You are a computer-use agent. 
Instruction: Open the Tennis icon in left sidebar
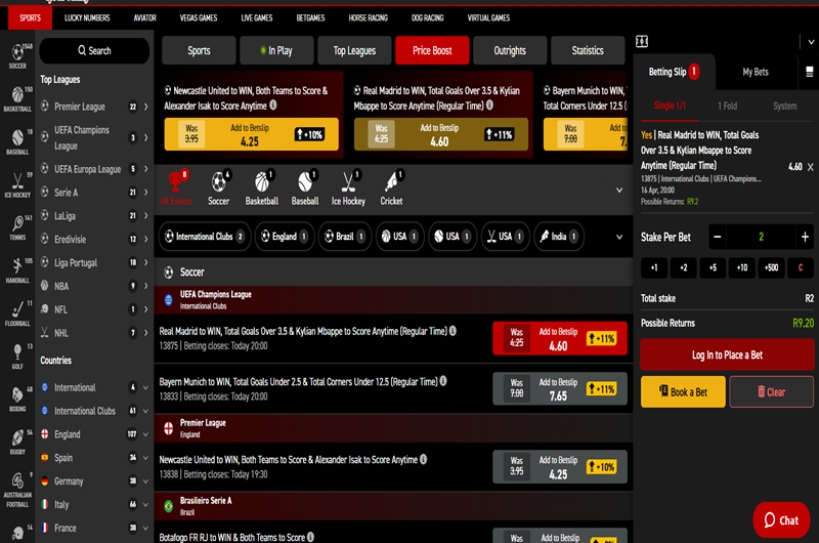[x=17, y=227]
